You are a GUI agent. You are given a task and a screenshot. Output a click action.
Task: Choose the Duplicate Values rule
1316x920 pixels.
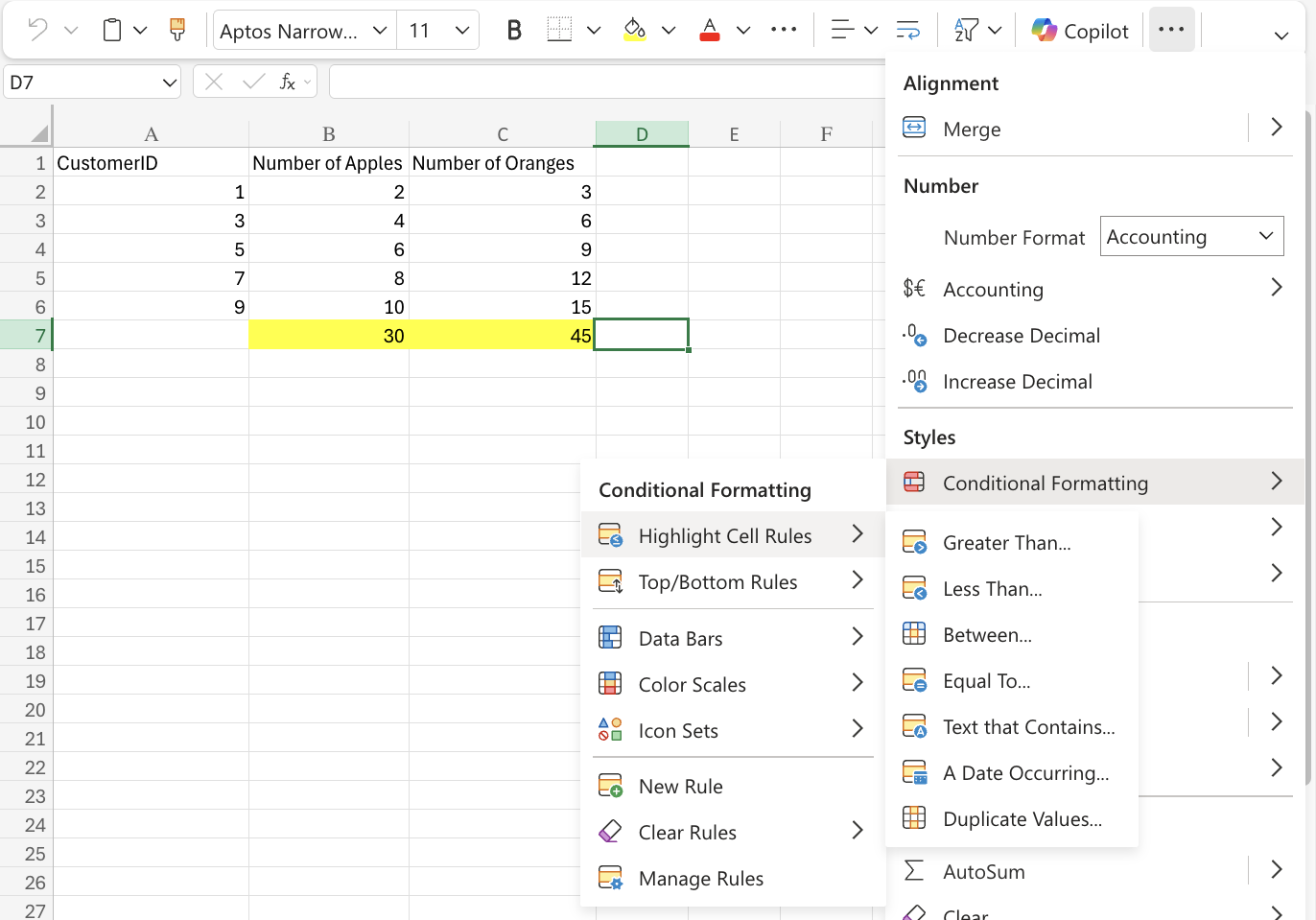click(x=1021, y=818)
